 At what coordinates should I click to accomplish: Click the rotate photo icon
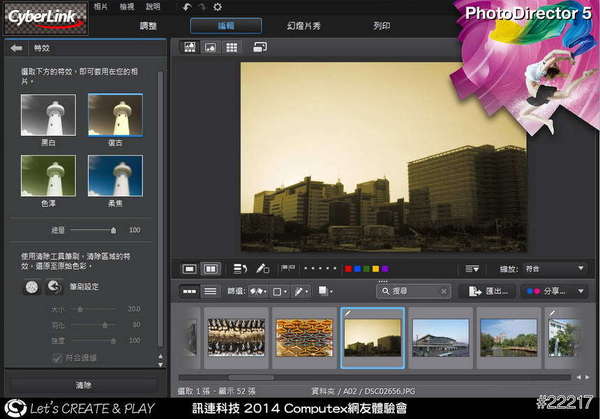[240, 269]
